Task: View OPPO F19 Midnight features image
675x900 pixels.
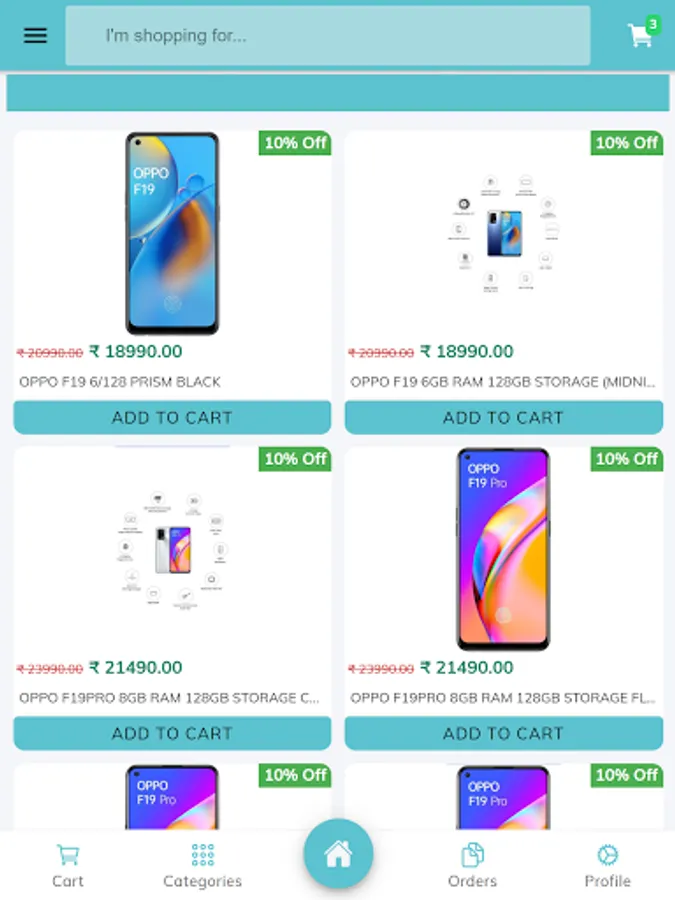Action: (503, 234)
